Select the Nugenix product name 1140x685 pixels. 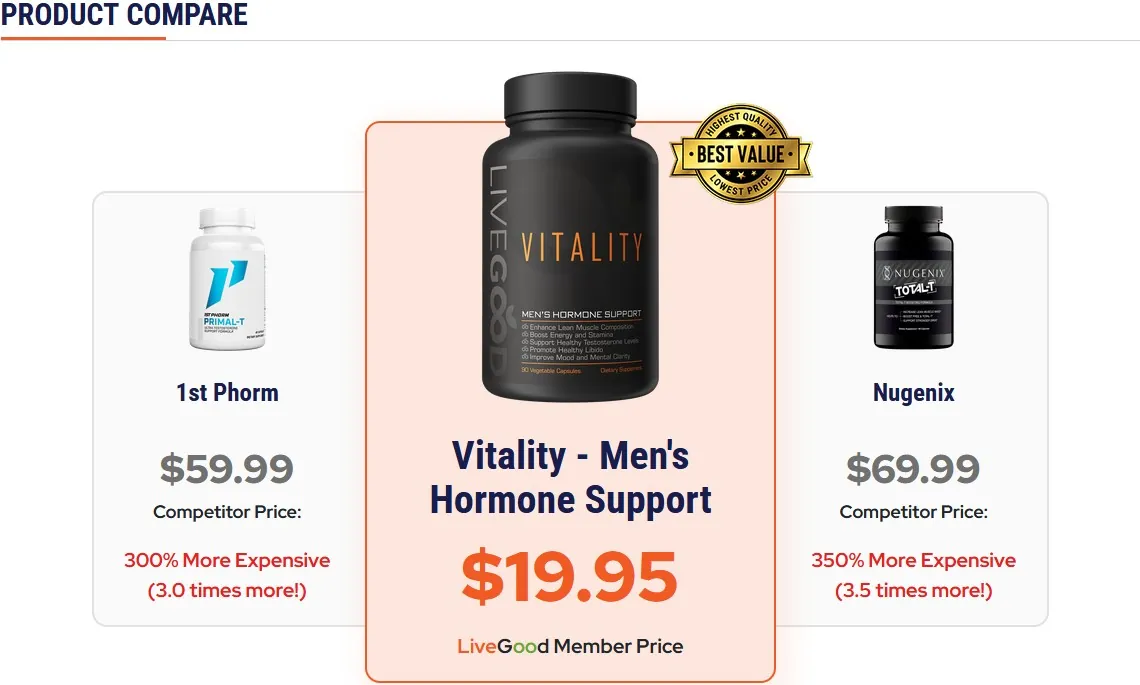pos(913,393)
